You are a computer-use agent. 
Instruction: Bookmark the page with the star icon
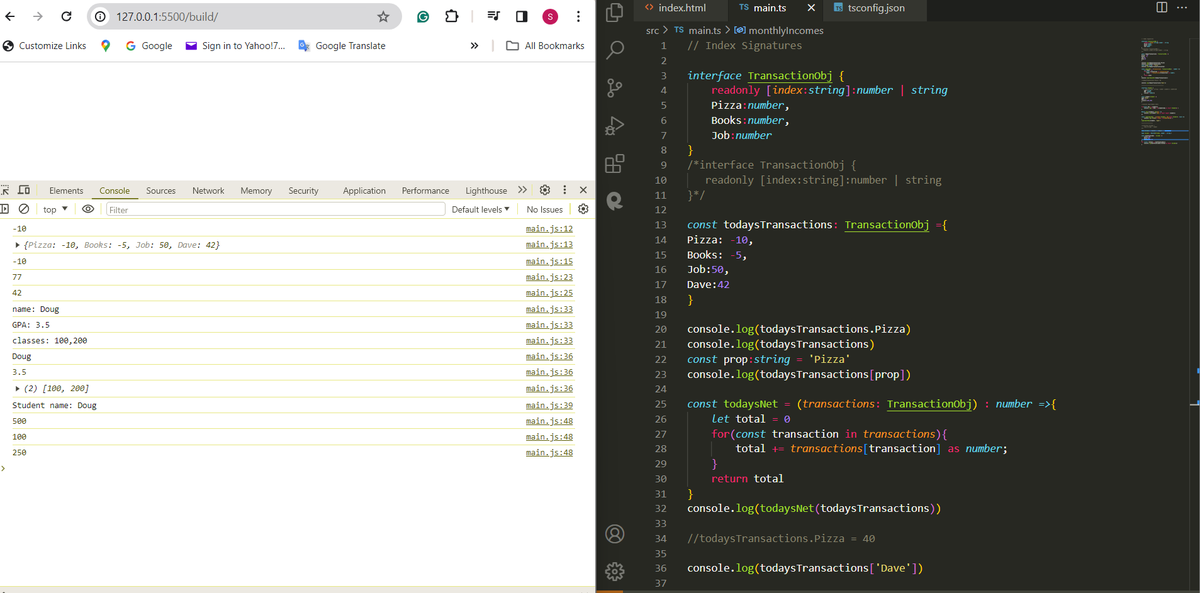click(x=382, y=17)
